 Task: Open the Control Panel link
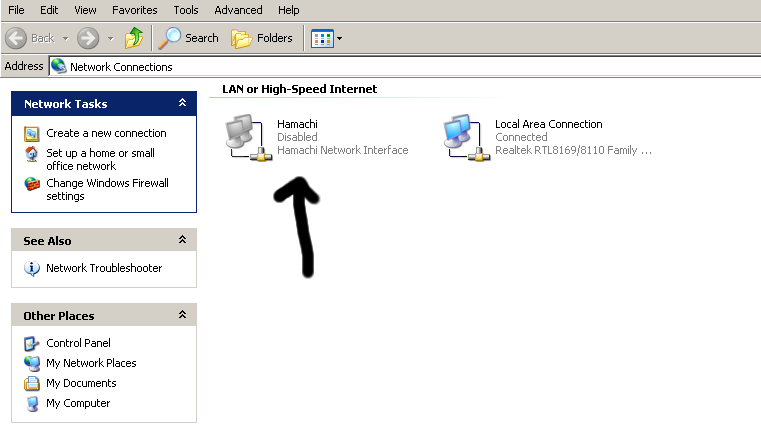tap(78, 343)
